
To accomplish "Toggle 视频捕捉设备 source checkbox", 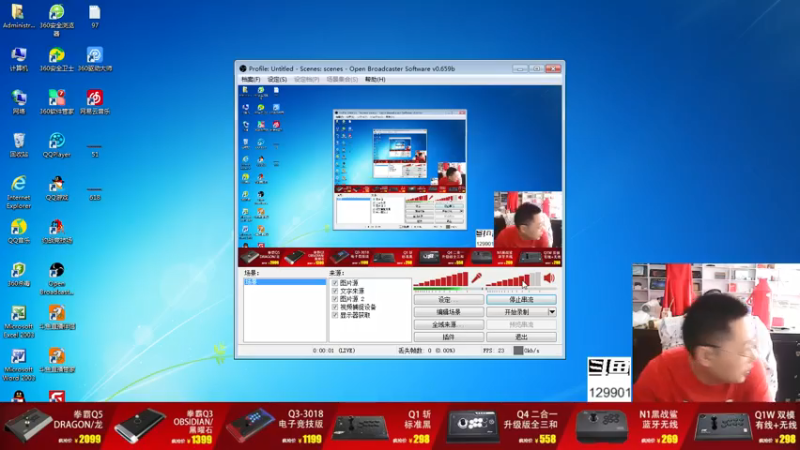I will pos(335,307).
